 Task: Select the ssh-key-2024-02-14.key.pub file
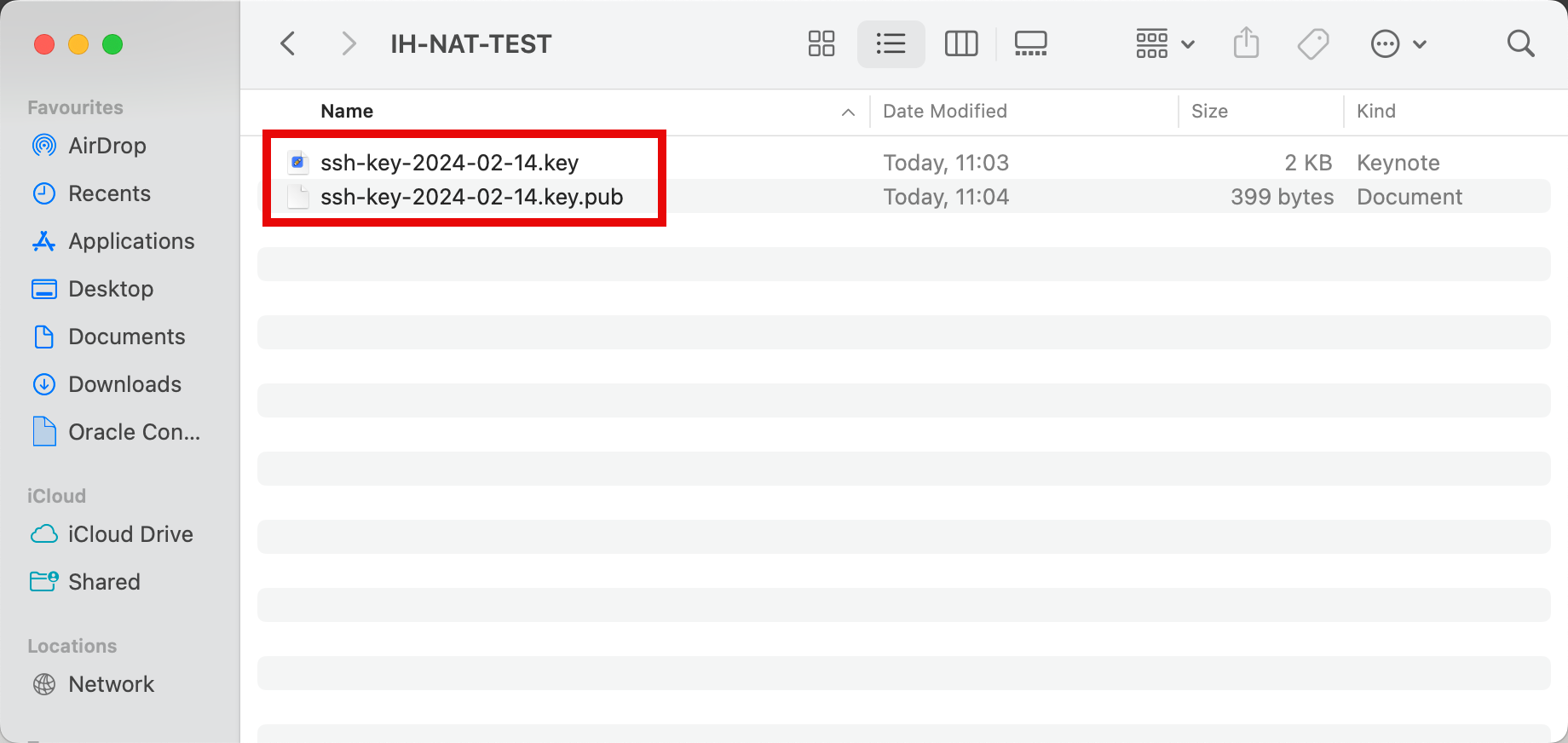point(903,196)
